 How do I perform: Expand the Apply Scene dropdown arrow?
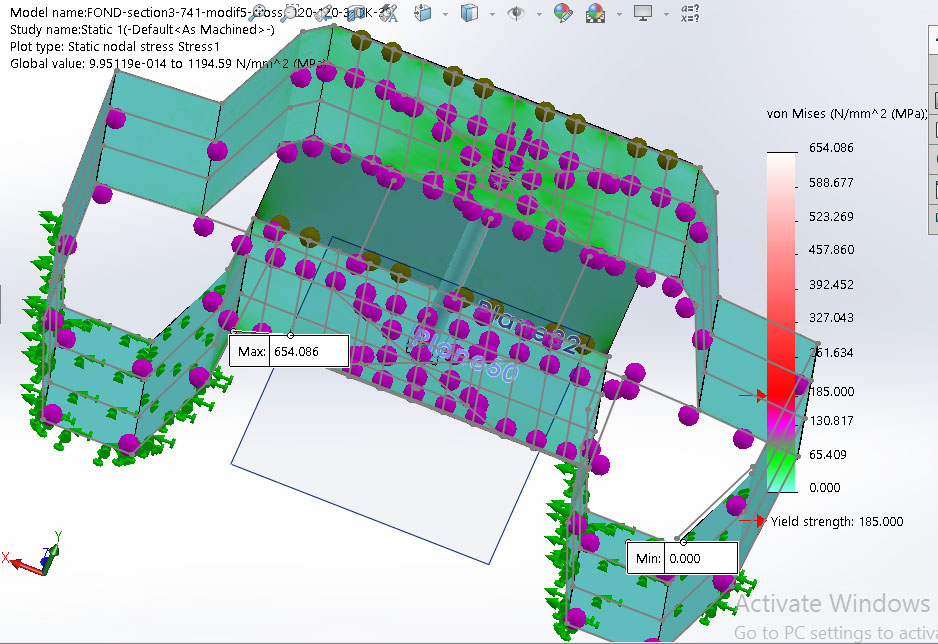618,14
